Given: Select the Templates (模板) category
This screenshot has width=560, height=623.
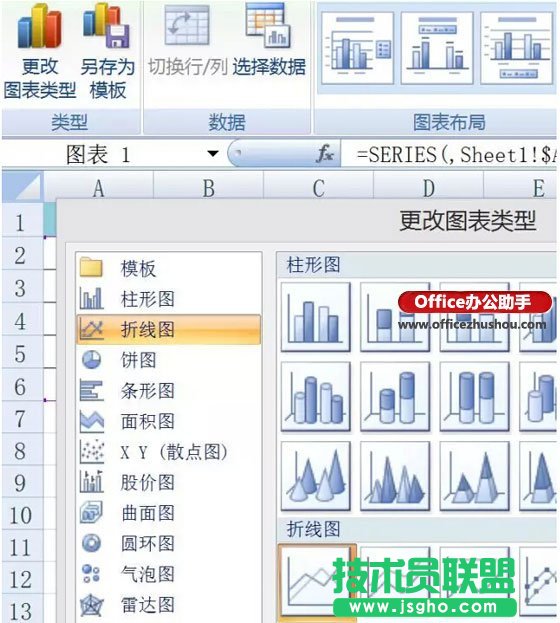Looking at the screenshot, I should point(169,268).
